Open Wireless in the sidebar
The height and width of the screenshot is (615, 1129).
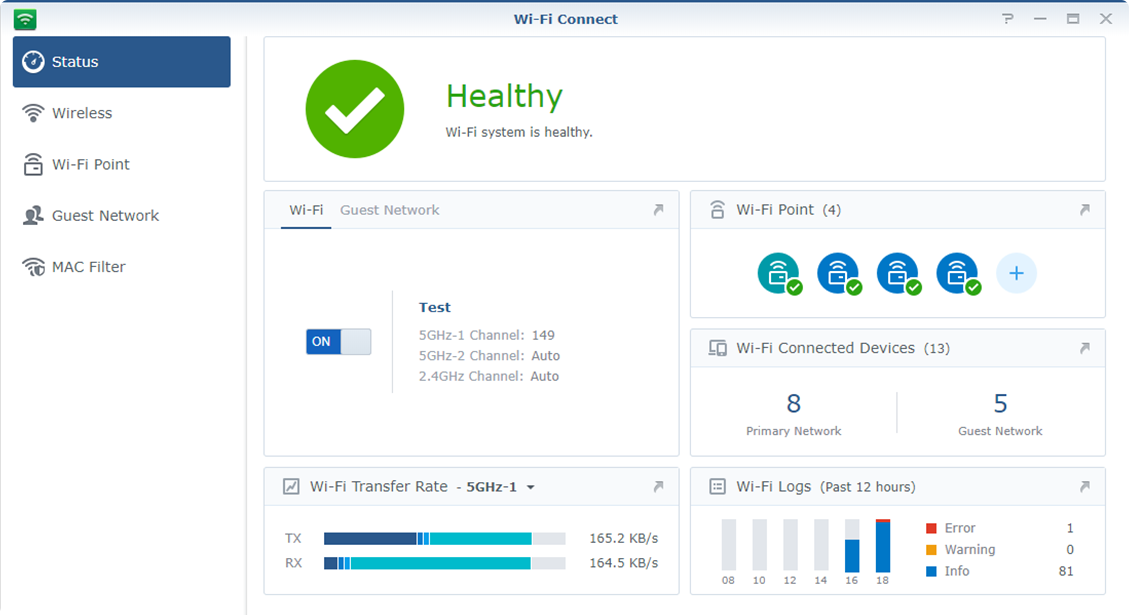(82, 113)
